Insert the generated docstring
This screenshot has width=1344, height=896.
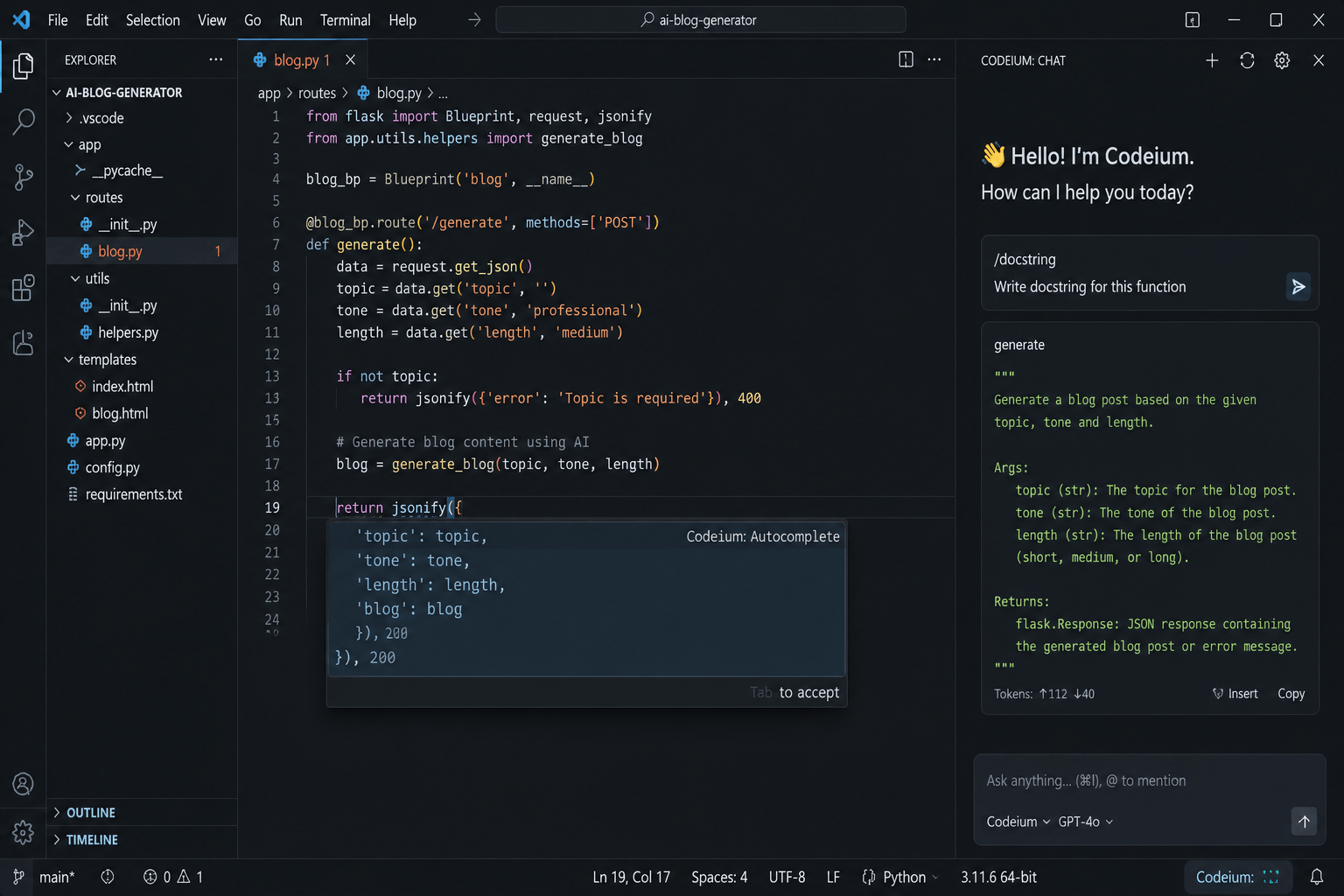click(x=1235, y=694)
